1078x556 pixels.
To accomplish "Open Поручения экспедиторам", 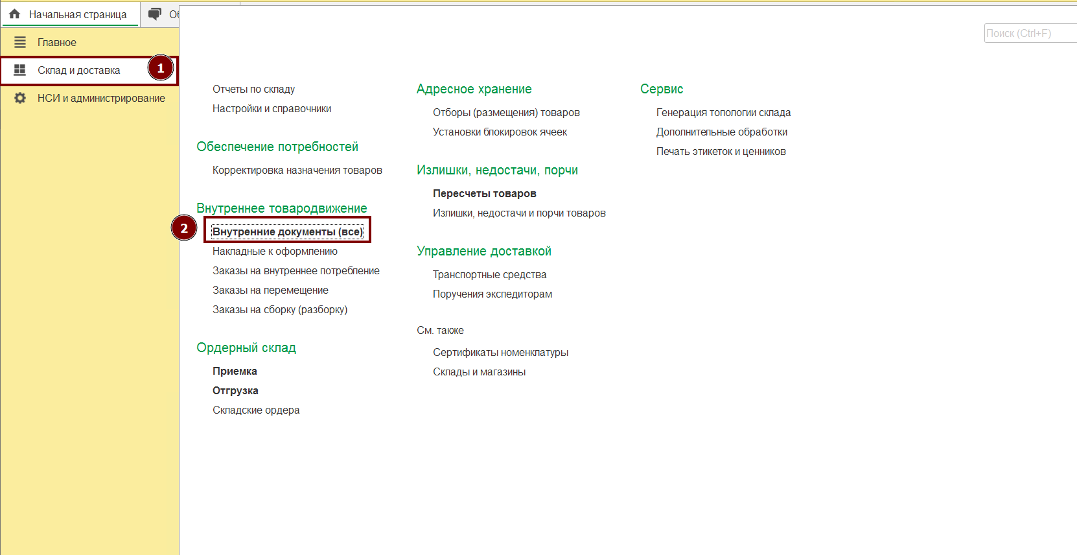I will coord(492,294).
